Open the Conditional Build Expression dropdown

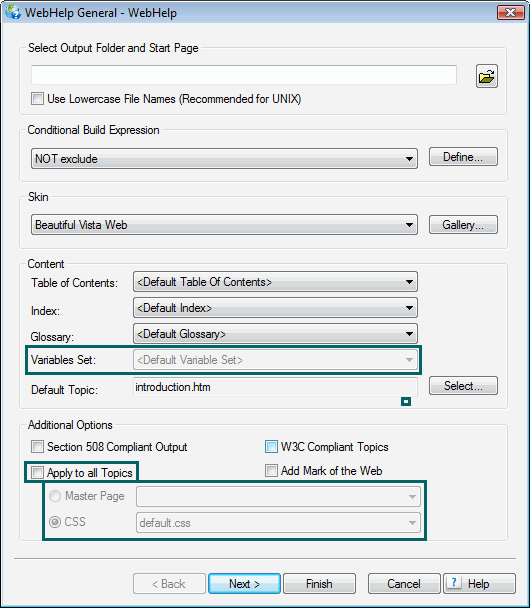tap(224, 158)
